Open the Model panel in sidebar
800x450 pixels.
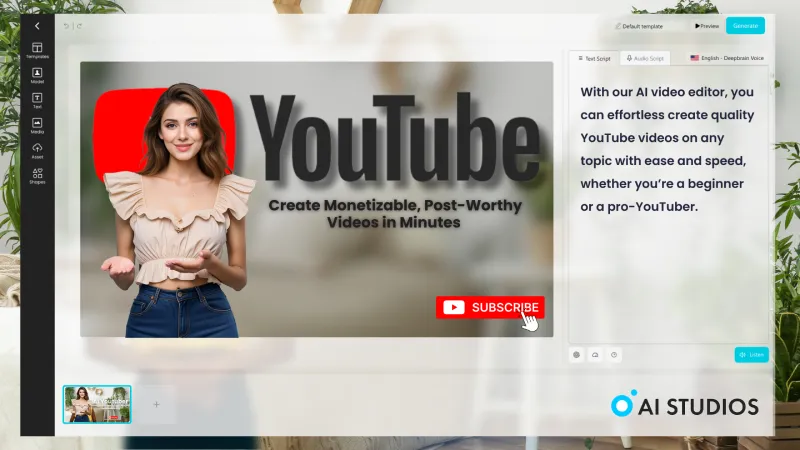[37, 76]
